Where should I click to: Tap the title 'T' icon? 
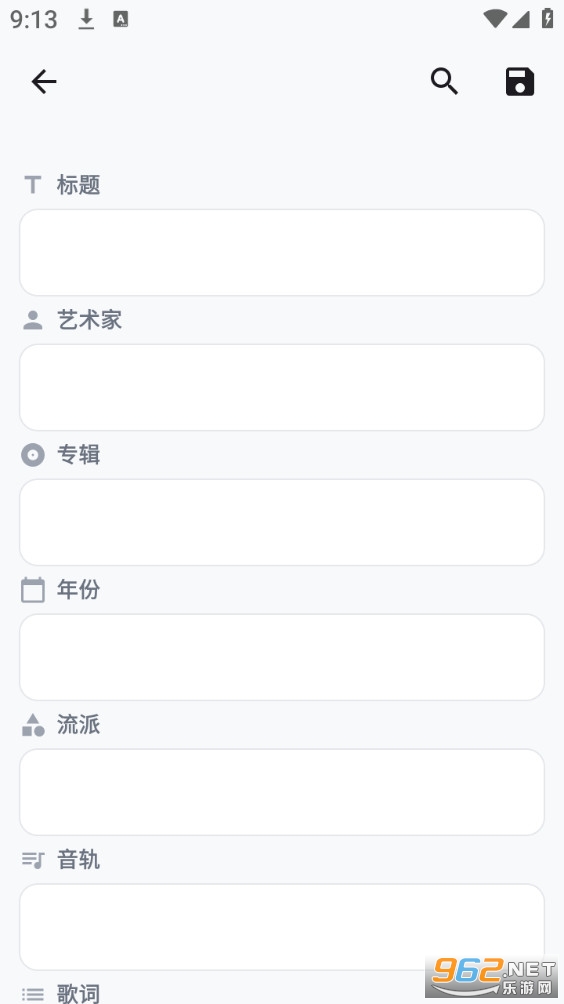pyautogui.click(x=33, y=185)
